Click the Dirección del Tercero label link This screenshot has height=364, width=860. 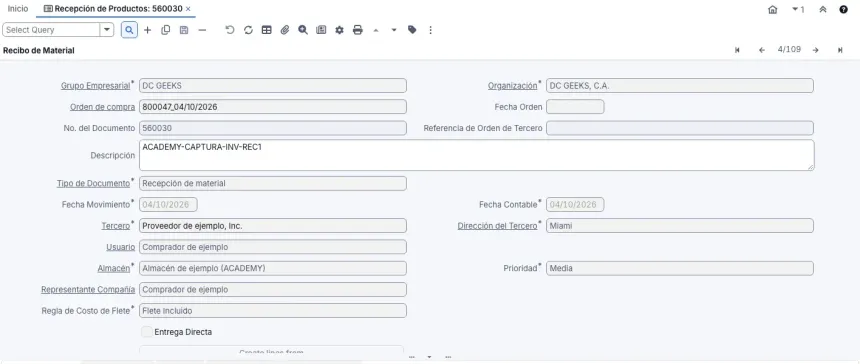coord(497,225)
